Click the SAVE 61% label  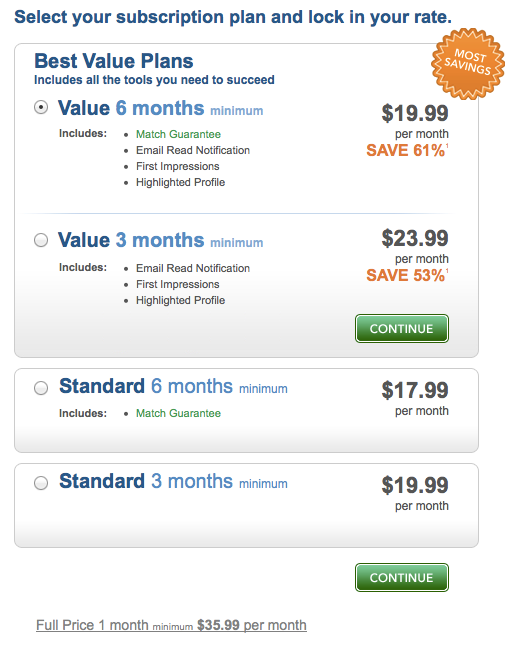(x=407, y=150)
